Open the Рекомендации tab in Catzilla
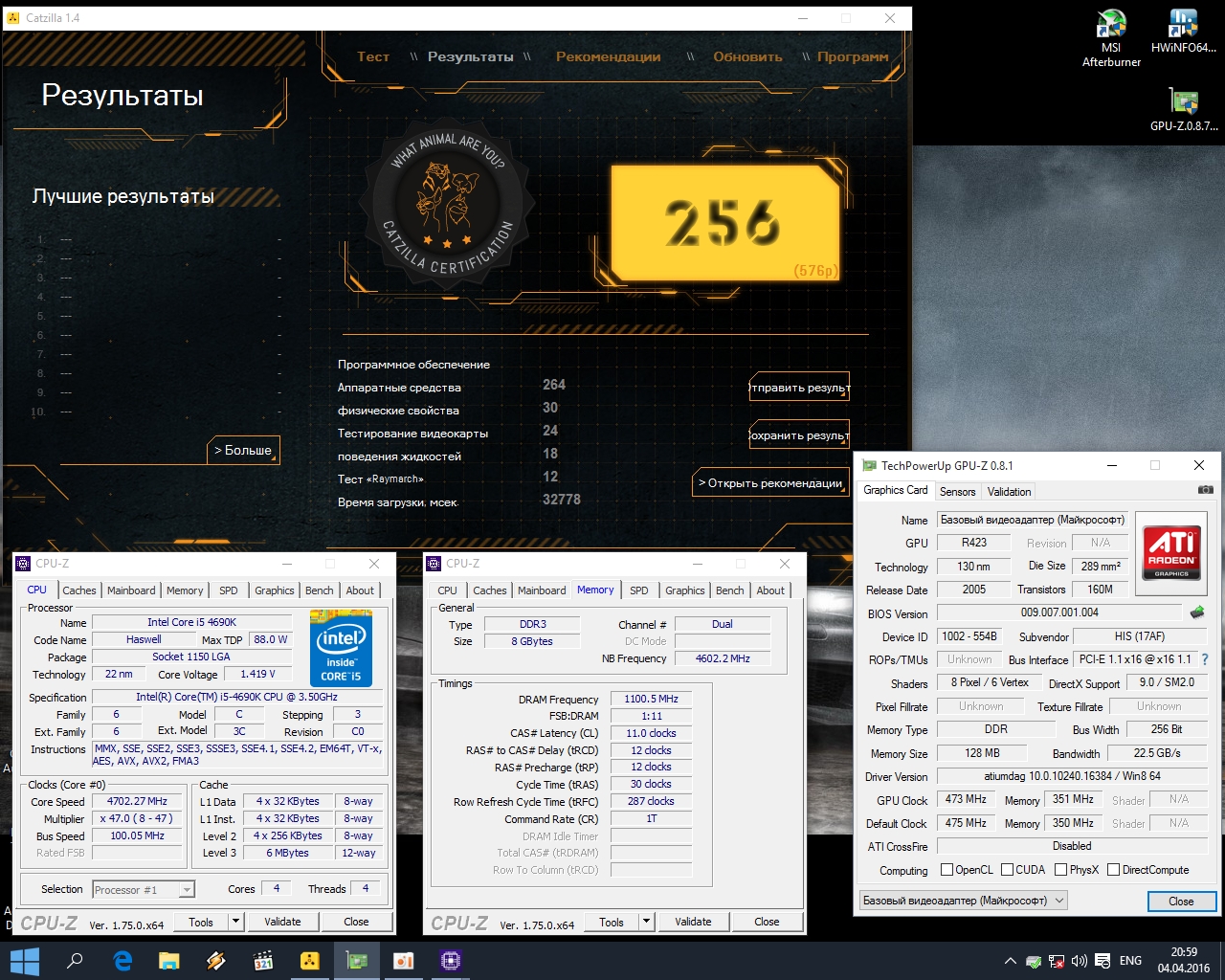Viewport: 1225px width, 980px height. coord(608,56)
